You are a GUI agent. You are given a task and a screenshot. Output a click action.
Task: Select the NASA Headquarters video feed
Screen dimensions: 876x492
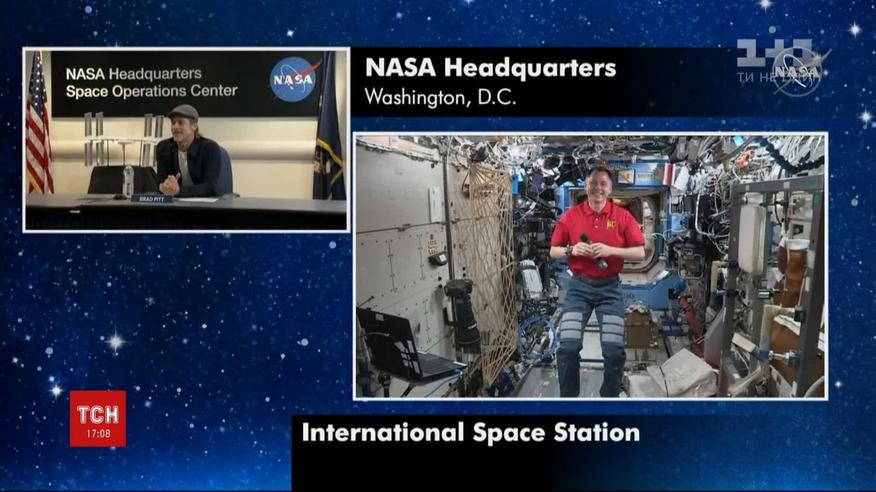pyautogui.click(x=186, y=140)
